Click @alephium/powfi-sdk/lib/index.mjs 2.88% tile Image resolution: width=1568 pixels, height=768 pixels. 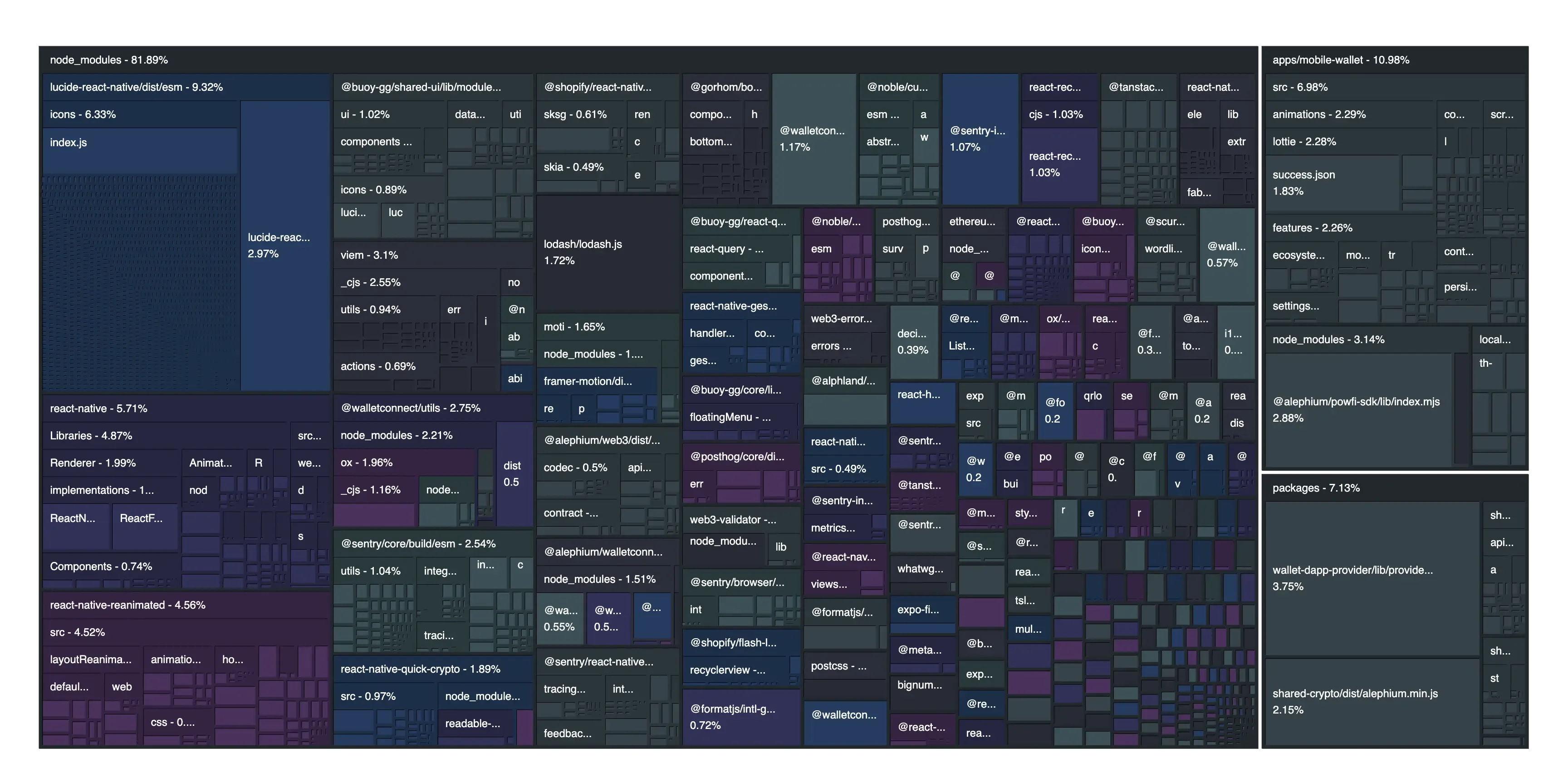pyautogui.click(x=1358, y=409)
